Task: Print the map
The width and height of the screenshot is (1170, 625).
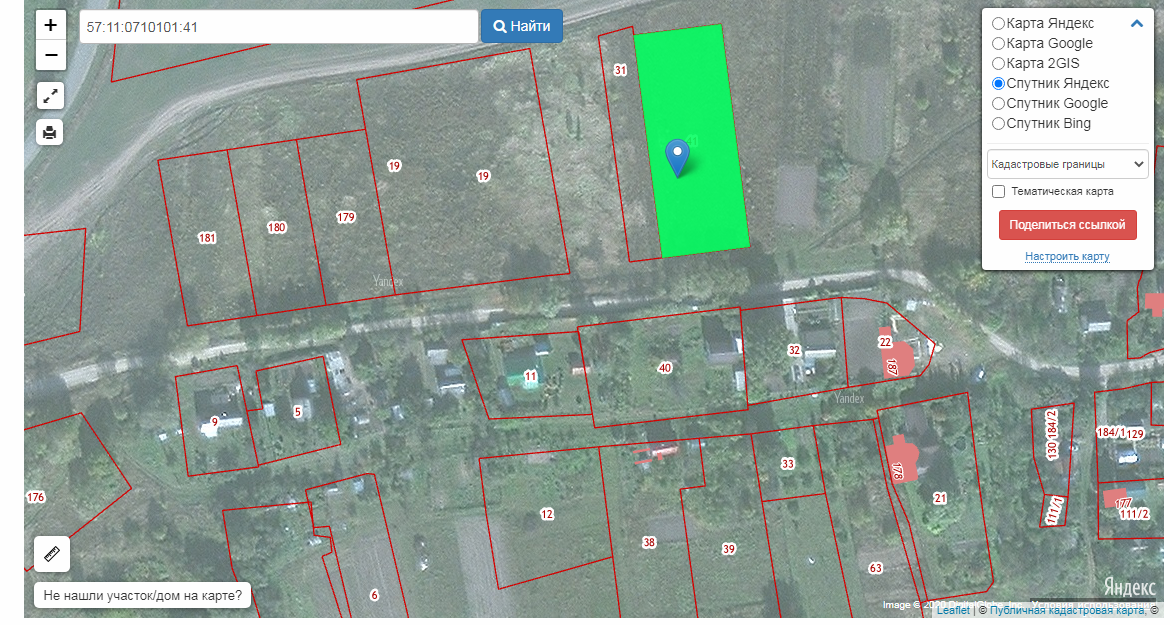Action: pyautogui.click(x=50, y=131)
